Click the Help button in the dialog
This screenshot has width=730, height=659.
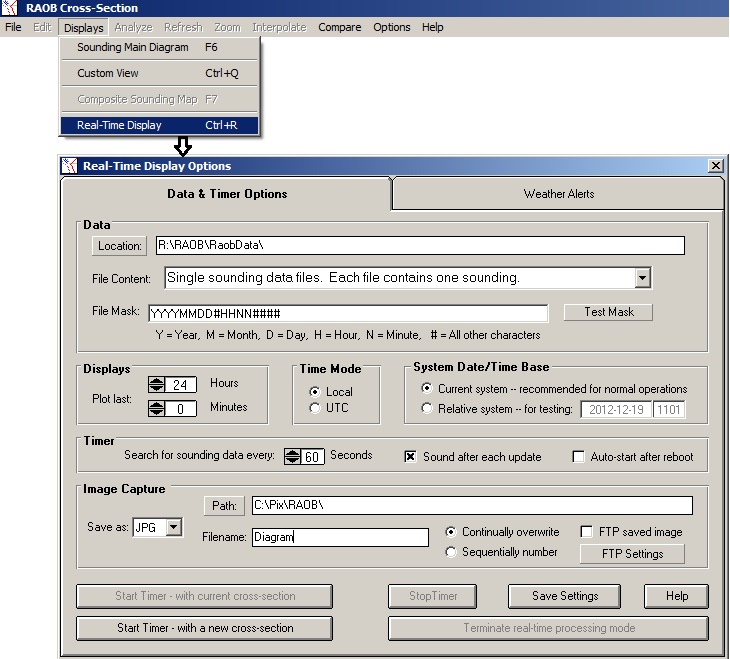676,596
